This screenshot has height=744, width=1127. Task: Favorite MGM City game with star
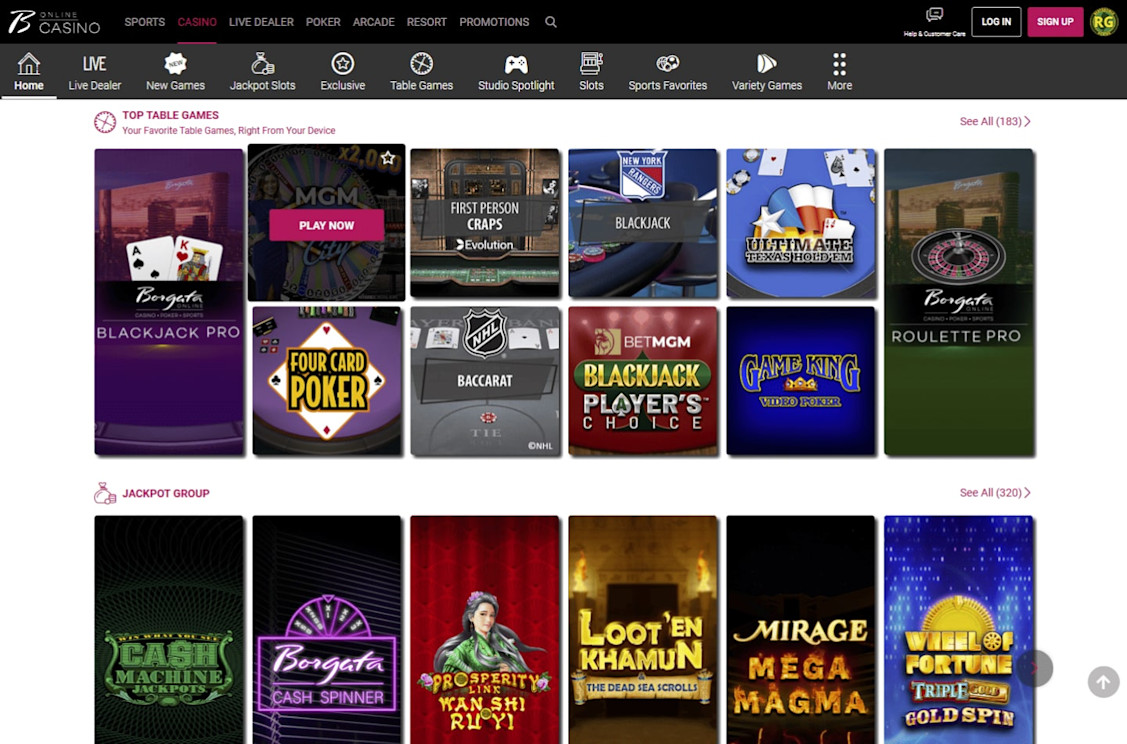(x=388, y=158)
